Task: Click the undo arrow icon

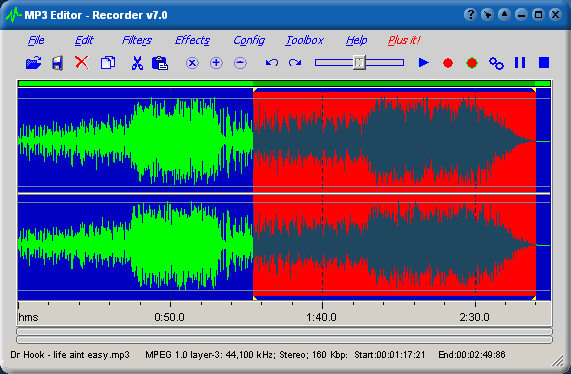Action: click(272, 63)
